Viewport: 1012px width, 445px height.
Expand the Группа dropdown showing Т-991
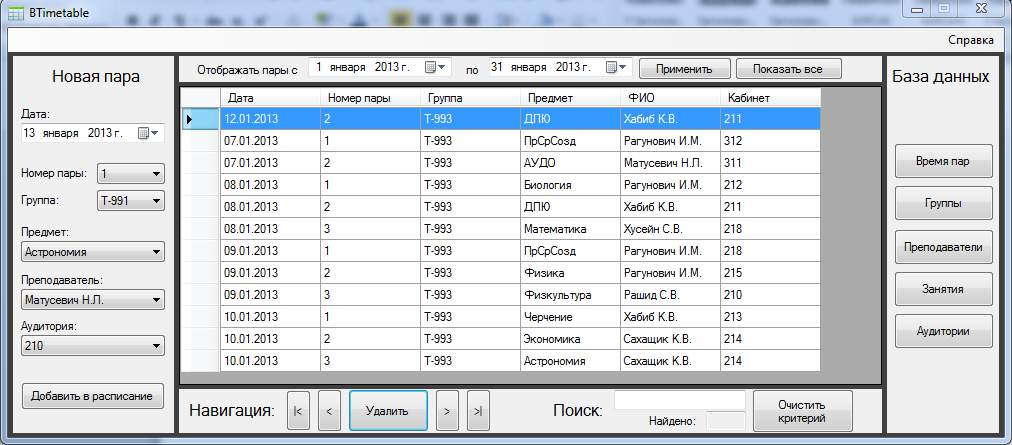[130, 201]
